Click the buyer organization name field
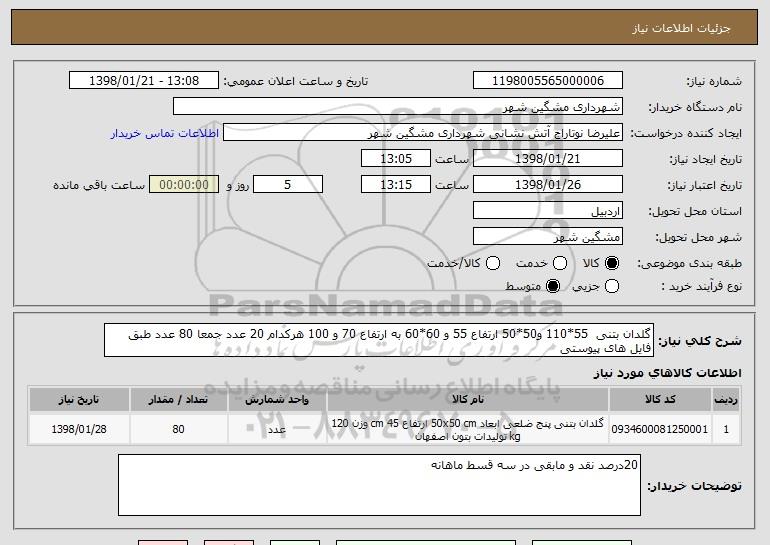The height and width of the screenshot is (545, 770). click(x=398, y=107)
